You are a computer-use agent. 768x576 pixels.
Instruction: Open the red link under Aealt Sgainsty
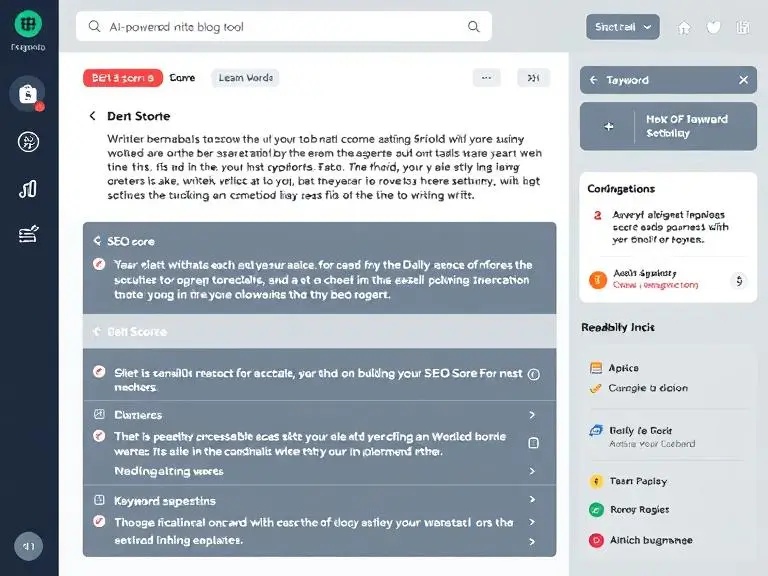click(x=655, y=285)
